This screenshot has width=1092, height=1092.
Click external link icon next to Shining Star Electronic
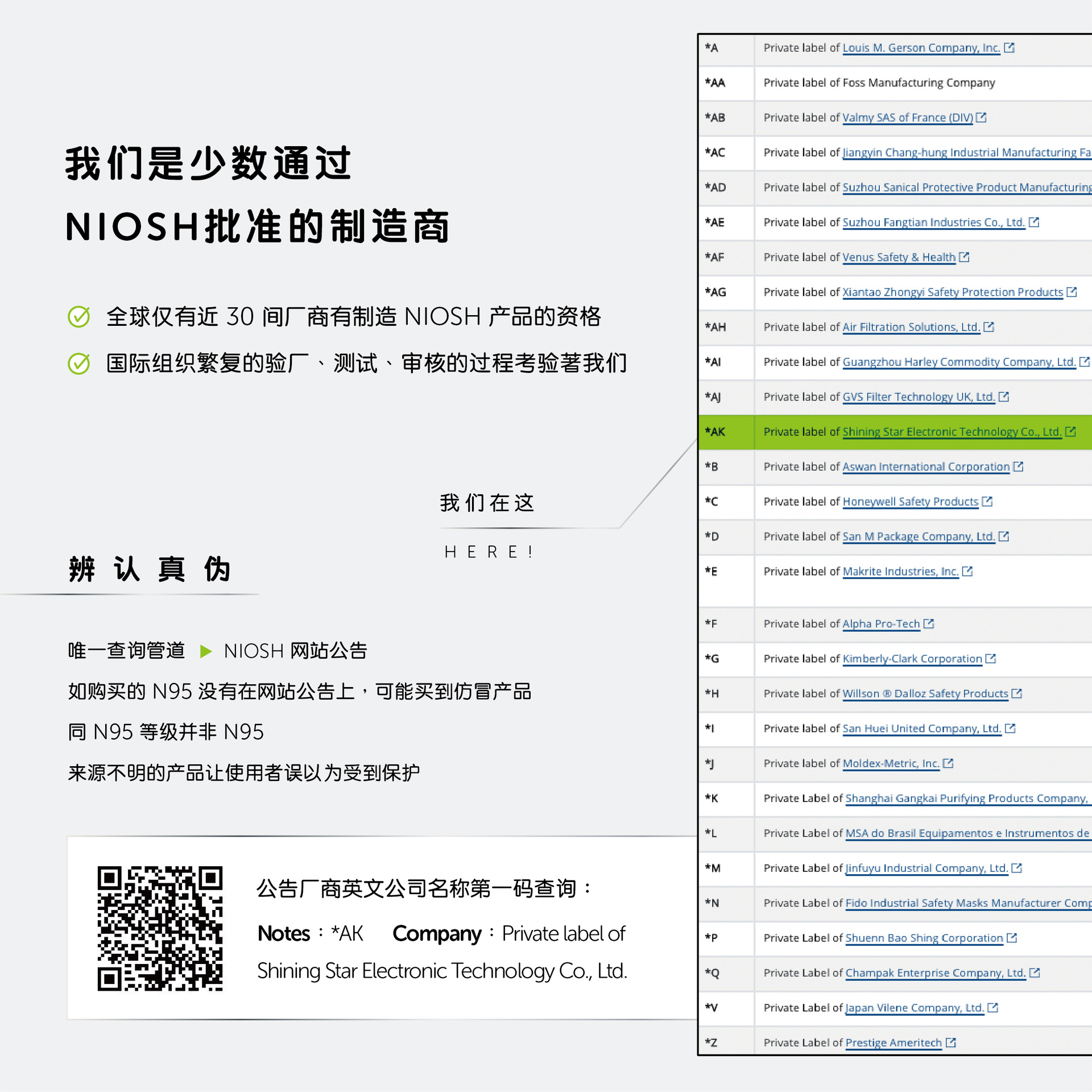[1070, 432]
